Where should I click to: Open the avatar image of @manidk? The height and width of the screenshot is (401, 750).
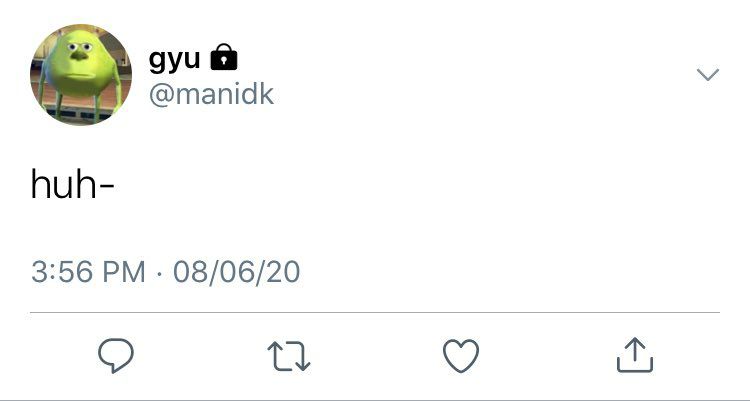[x=81, y=74]
